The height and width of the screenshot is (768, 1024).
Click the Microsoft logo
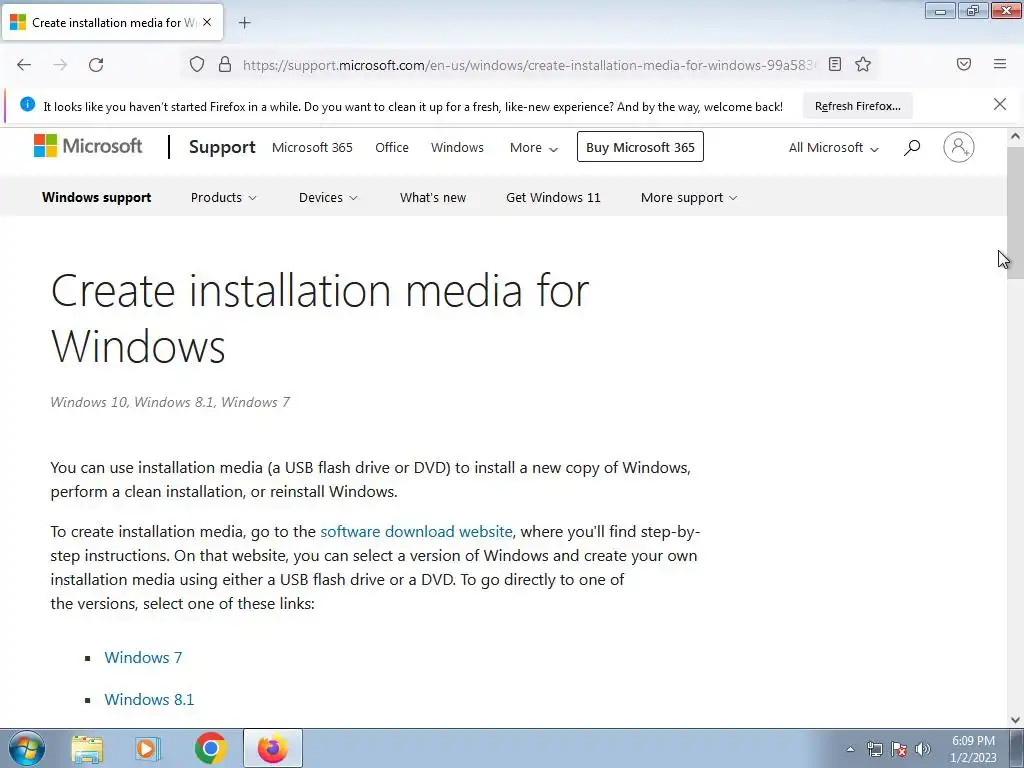(88, 146)
